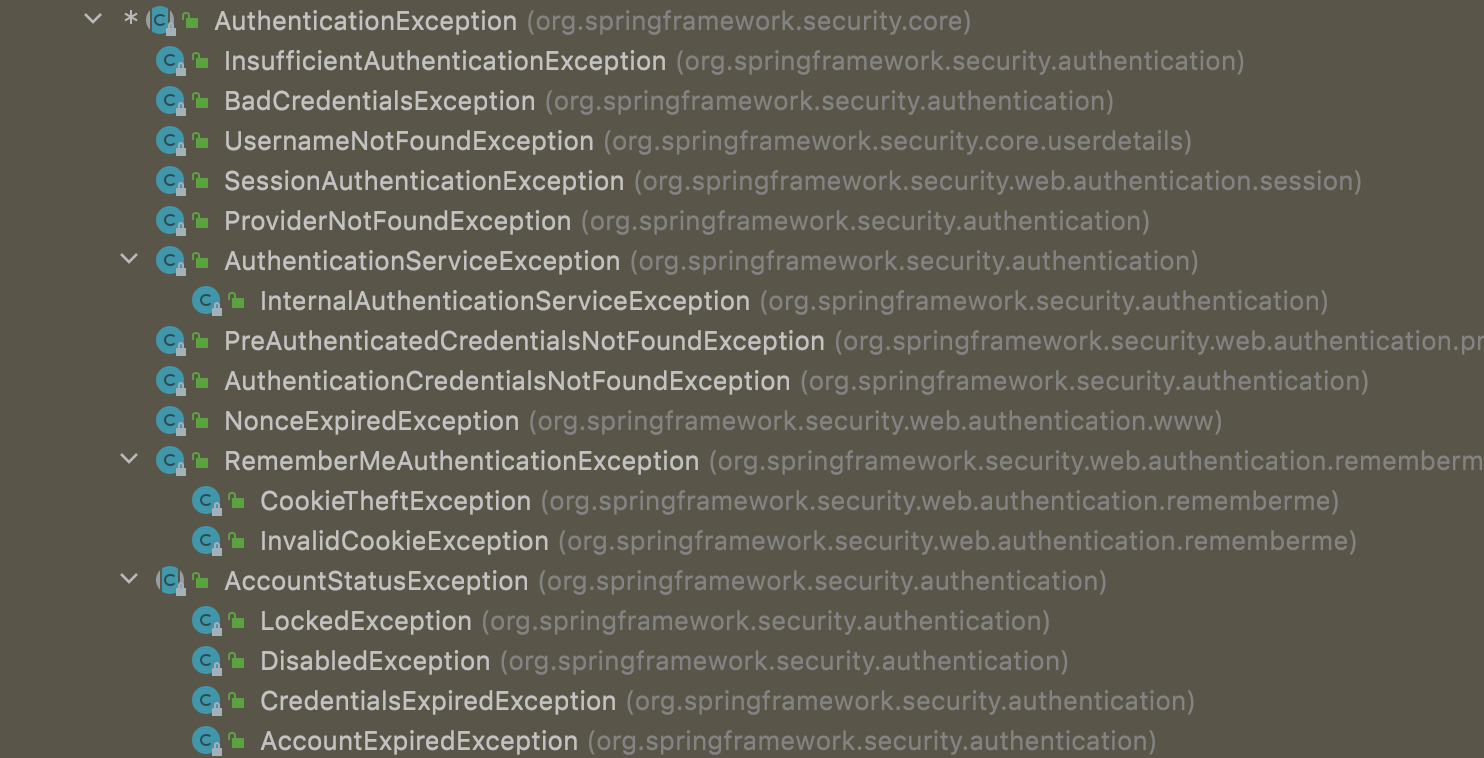
Task: Select SessionAuthenticationException in the hierarchy
Action: pyautogui.click(x=423, y=181)
